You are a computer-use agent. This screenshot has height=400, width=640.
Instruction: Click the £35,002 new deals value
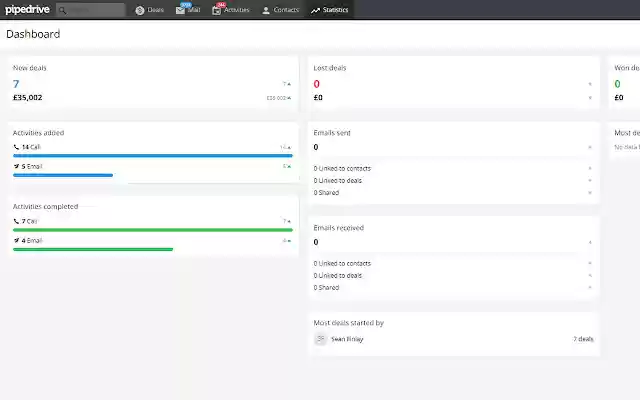pyautogui.click(x=27, y=98)
